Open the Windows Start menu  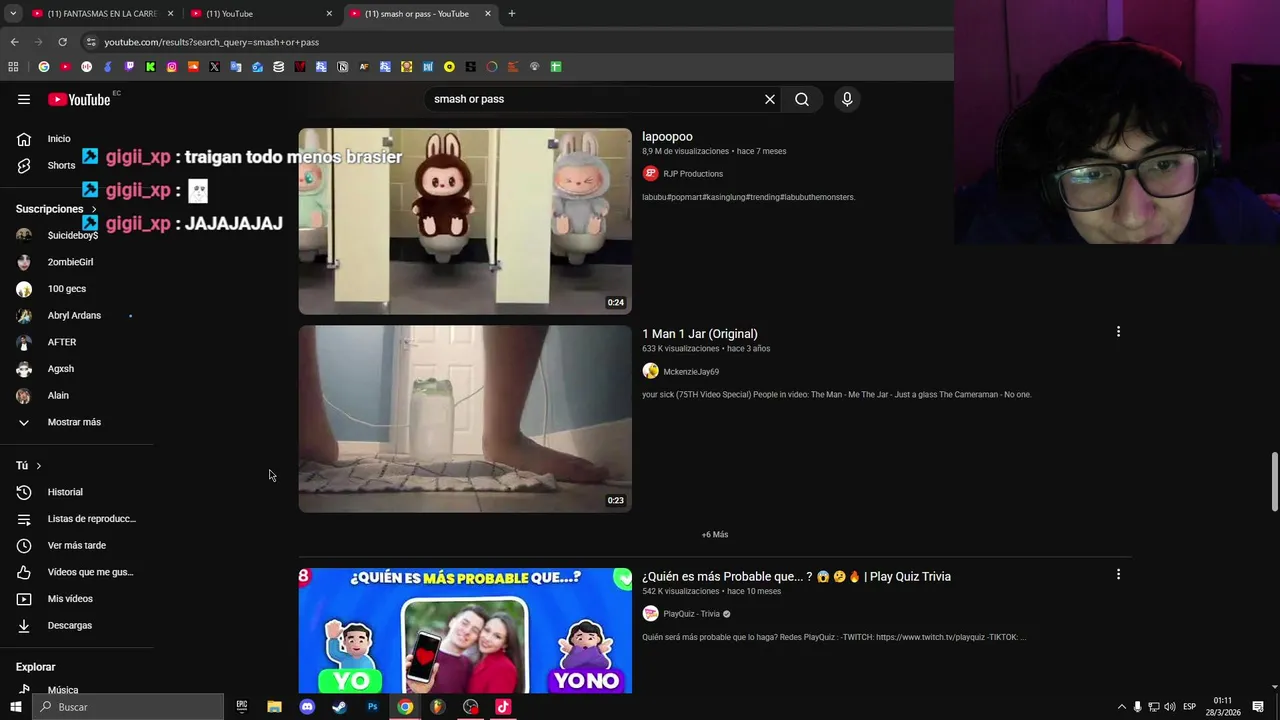pyautogui.click(x=15, y=707)
